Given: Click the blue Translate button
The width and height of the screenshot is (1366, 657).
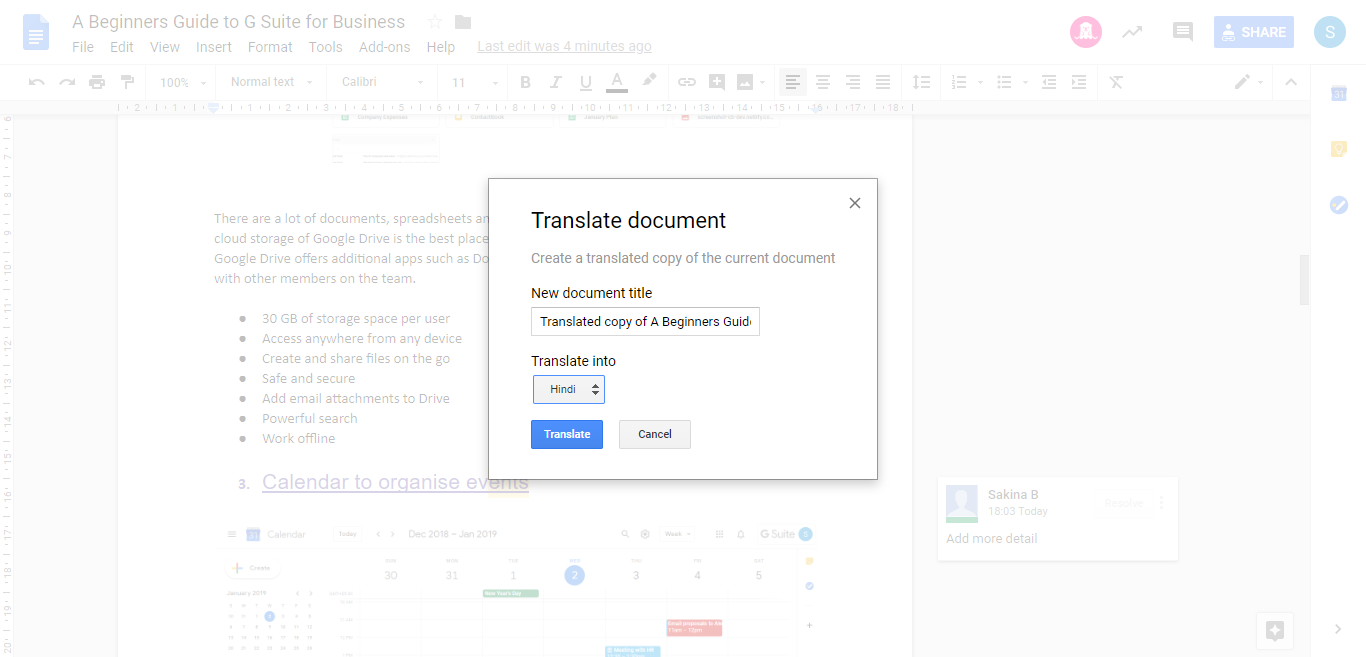Looking at the screenshot, I should (567, 434).
